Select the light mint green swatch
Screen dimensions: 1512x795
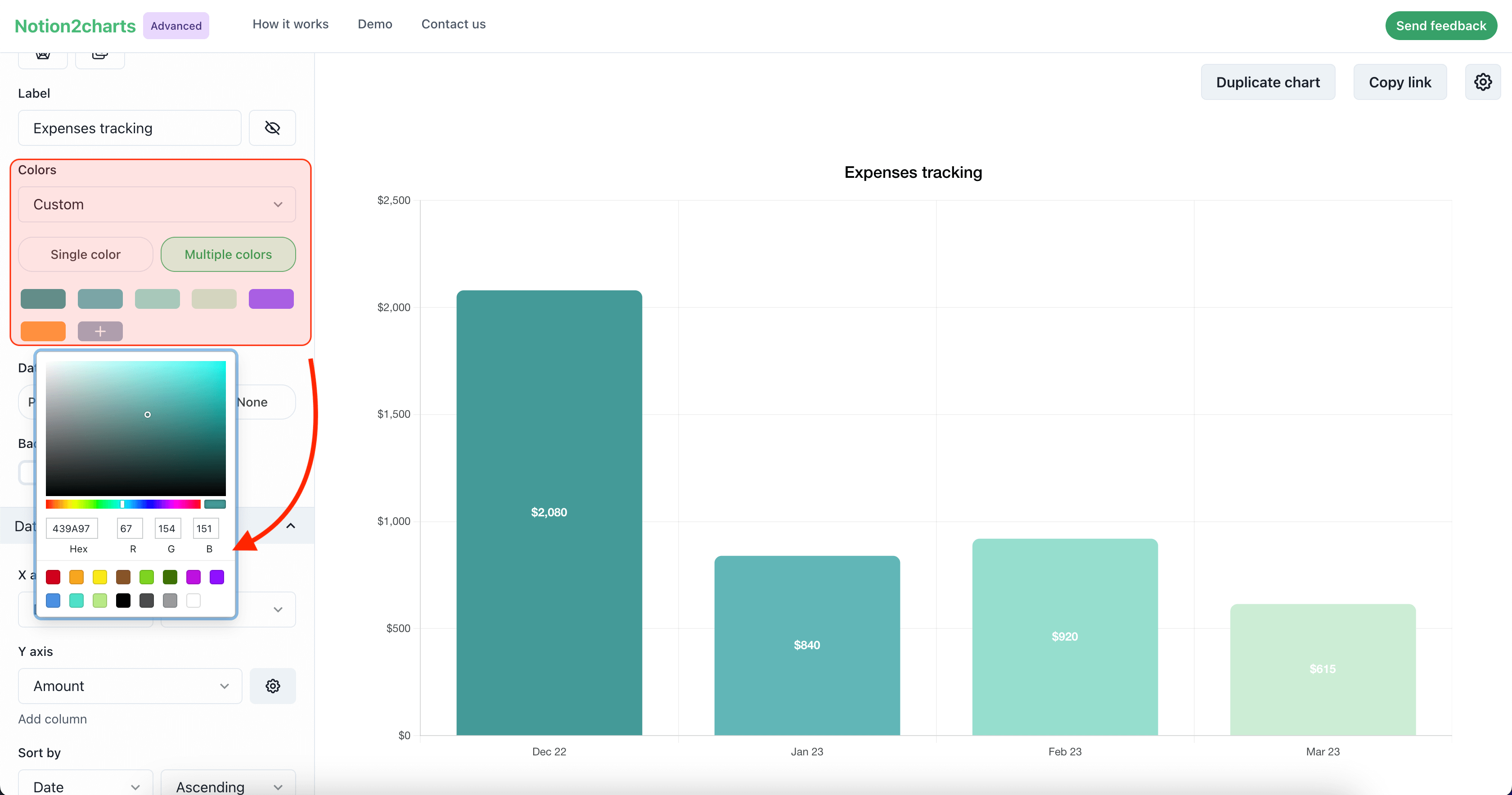pyautogui.click(x=157, y=299)
